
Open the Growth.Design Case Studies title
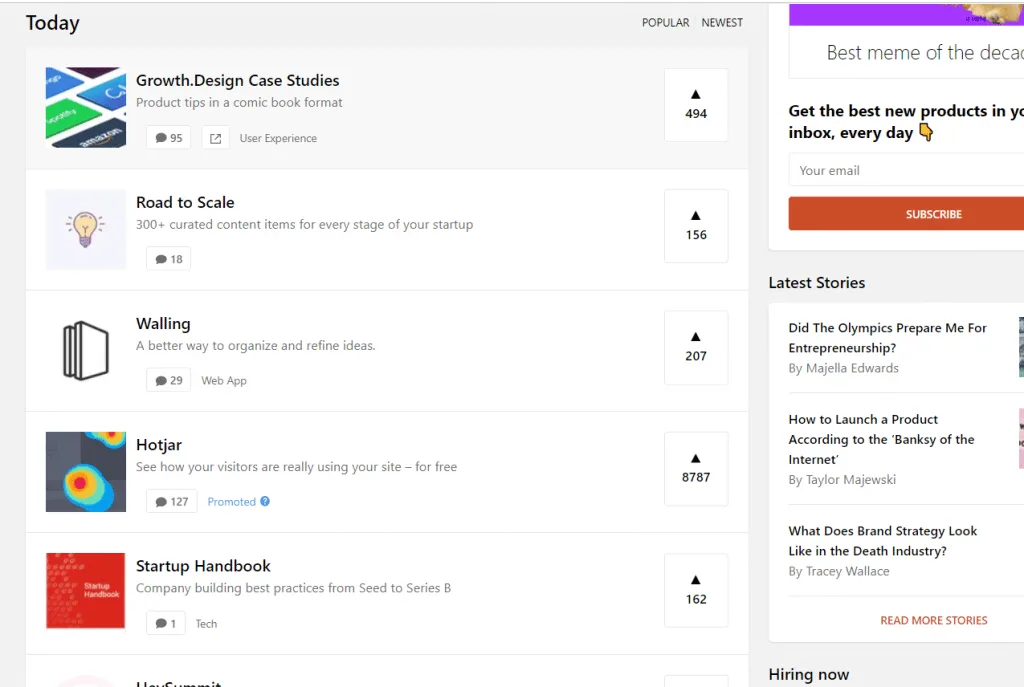pyautogui.click(x=238, y=80)
